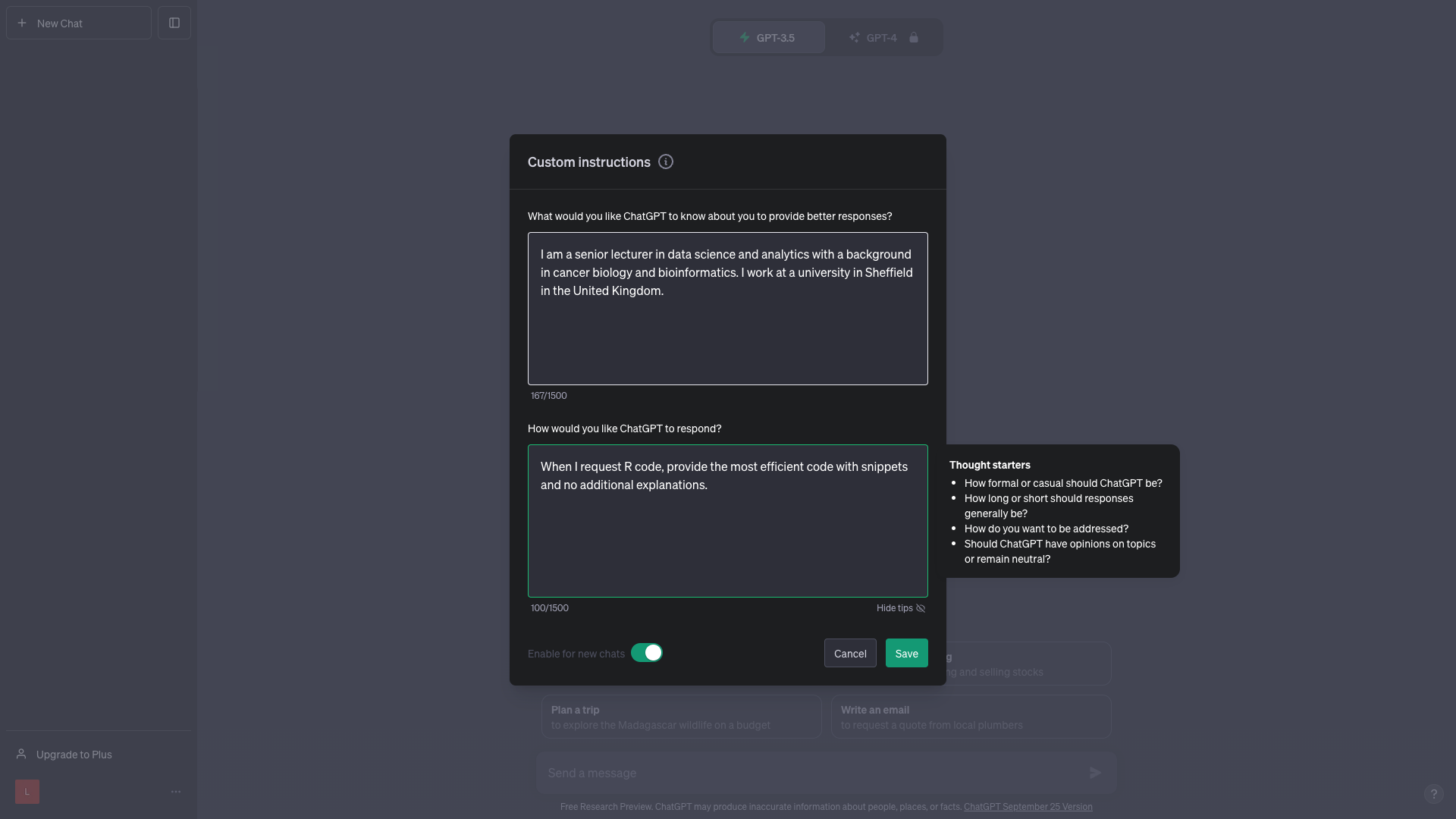Start a New Chat
Viewport: 1456px width, 819px height.
point(79,23)
